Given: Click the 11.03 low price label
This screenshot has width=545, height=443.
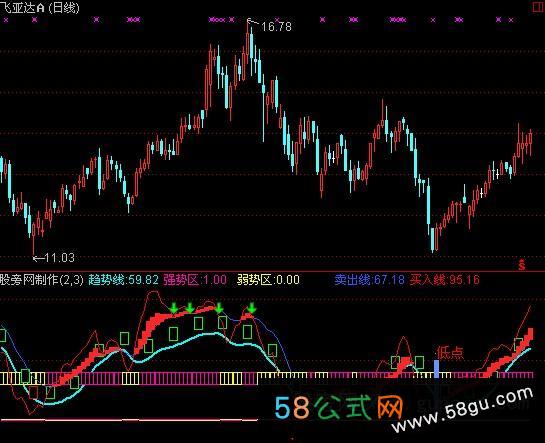Looking at the screenshot, I should tap(59, 258).
